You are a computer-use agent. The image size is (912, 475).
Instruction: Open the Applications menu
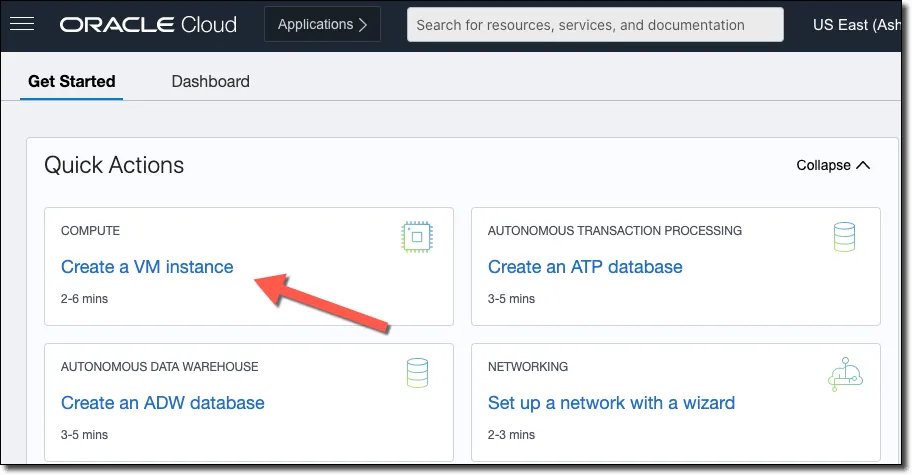pos(322,24)
